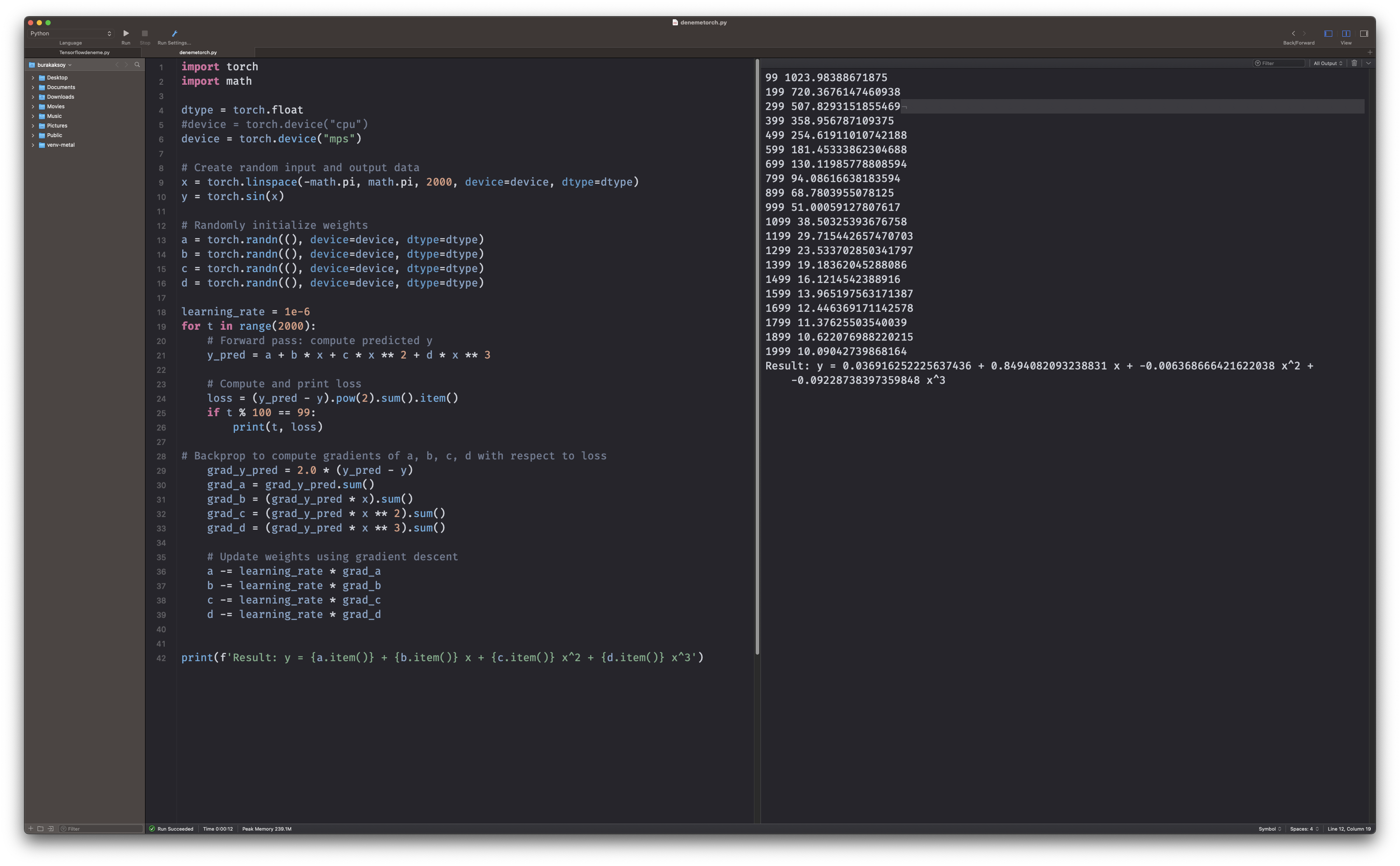This screenshot has width=1400, height=866.
Task: Click the Back navigation arrow
Action: pos(1293,34)
